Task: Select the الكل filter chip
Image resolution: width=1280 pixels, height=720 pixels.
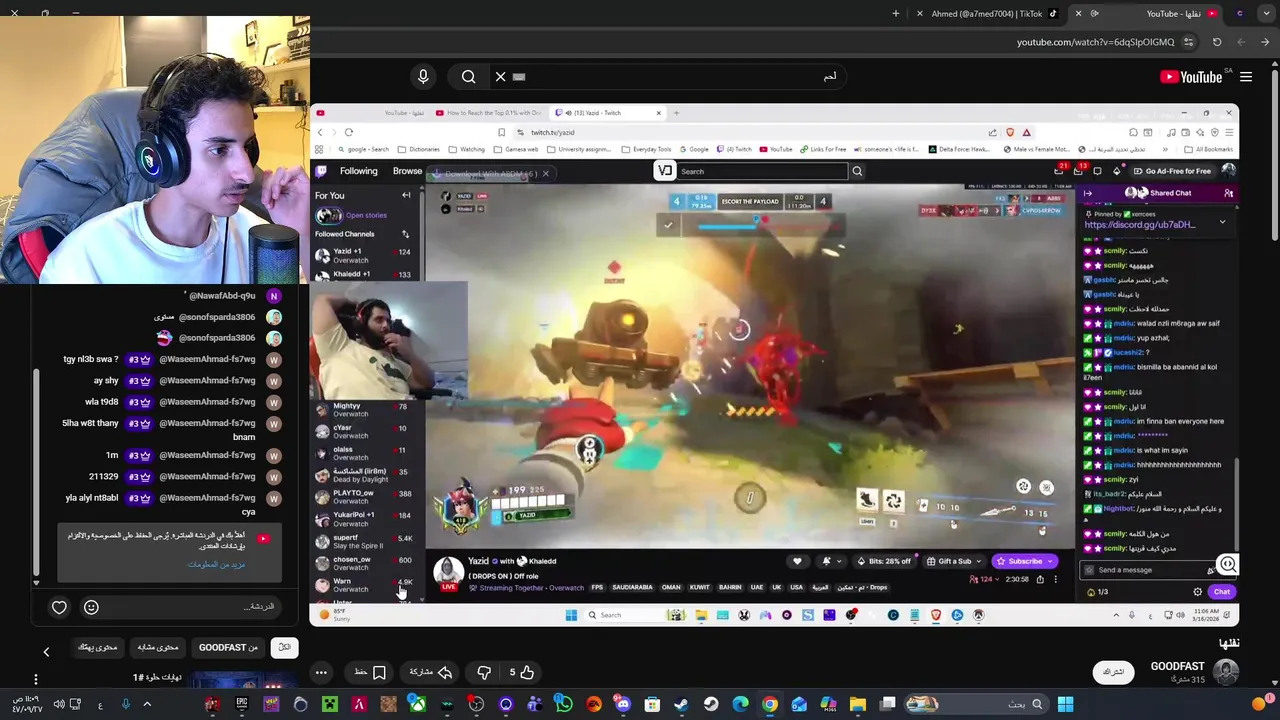Action: tap(284, 647)
